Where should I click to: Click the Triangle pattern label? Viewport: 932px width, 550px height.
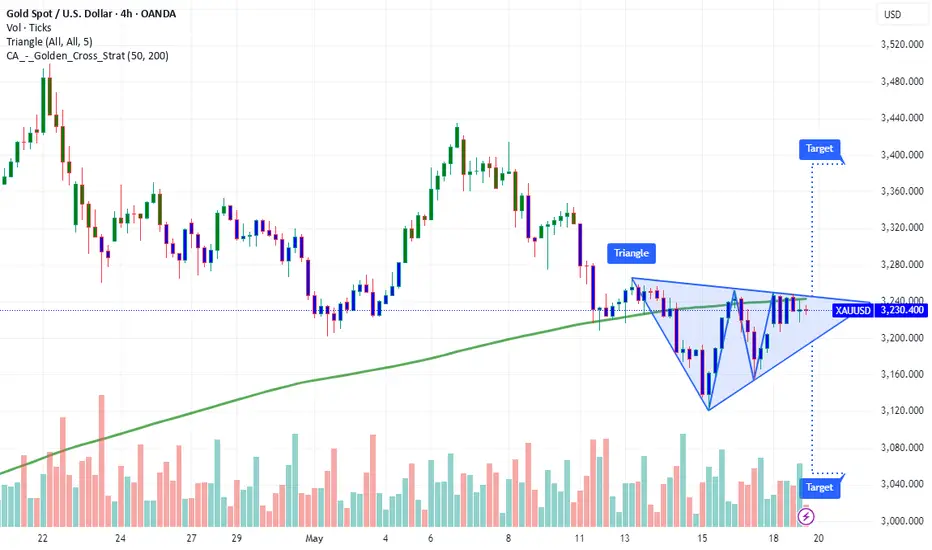pyautogui.click(x=631, y=253)
